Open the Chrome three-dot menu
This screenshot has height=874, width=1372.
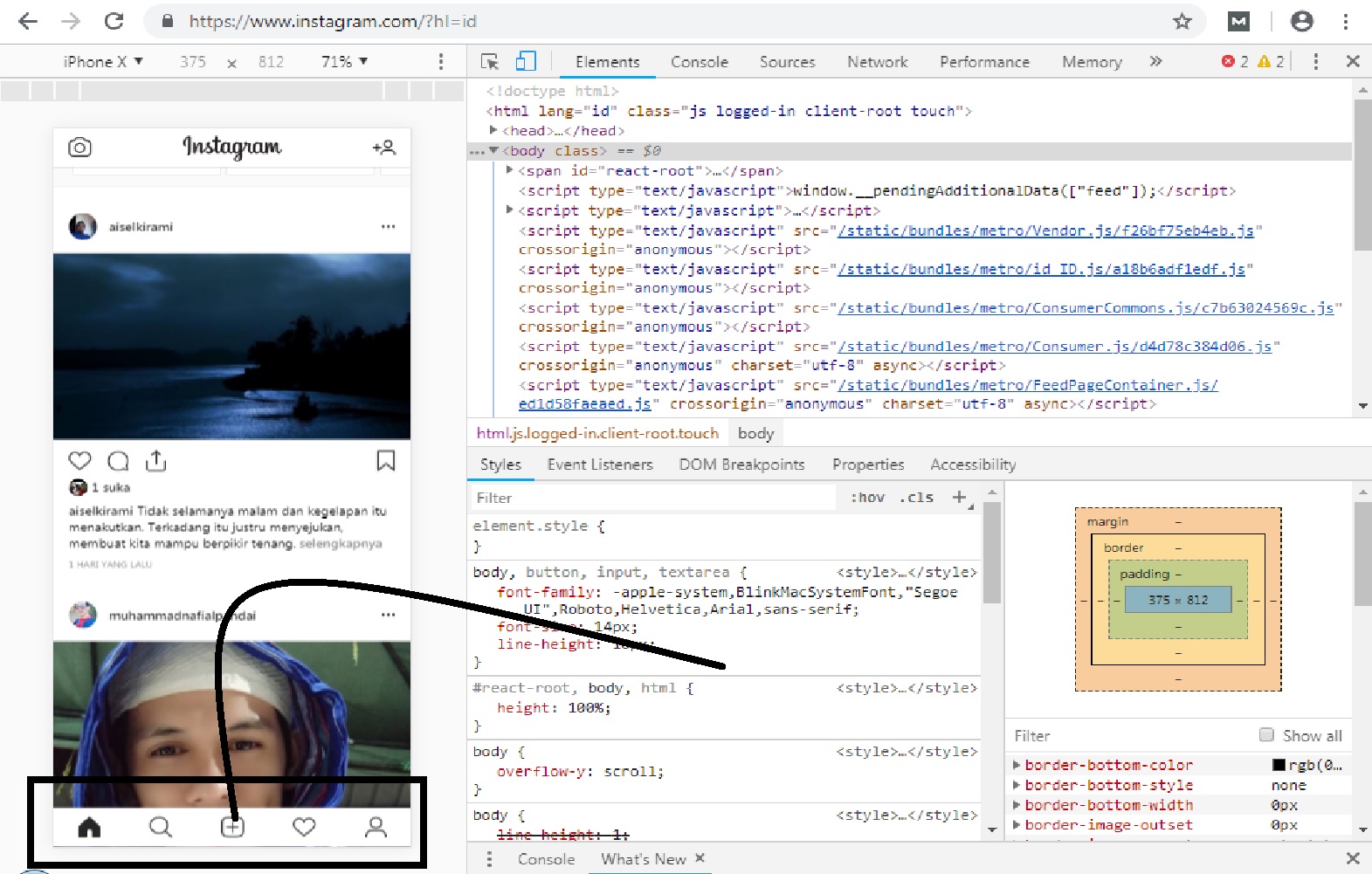click(1346, 21)
